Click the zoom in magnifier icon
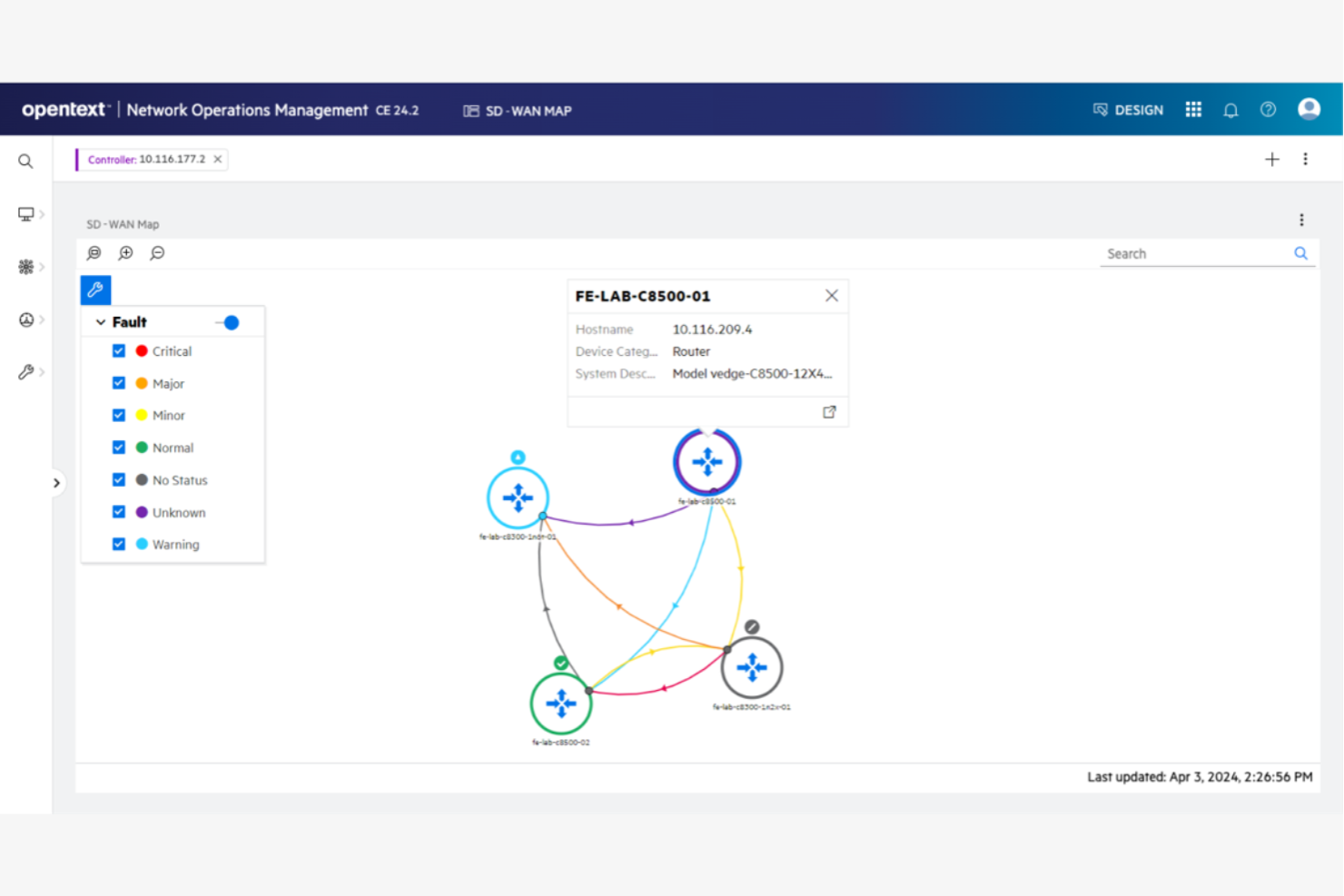1344x896 pixels. (126, 253)
